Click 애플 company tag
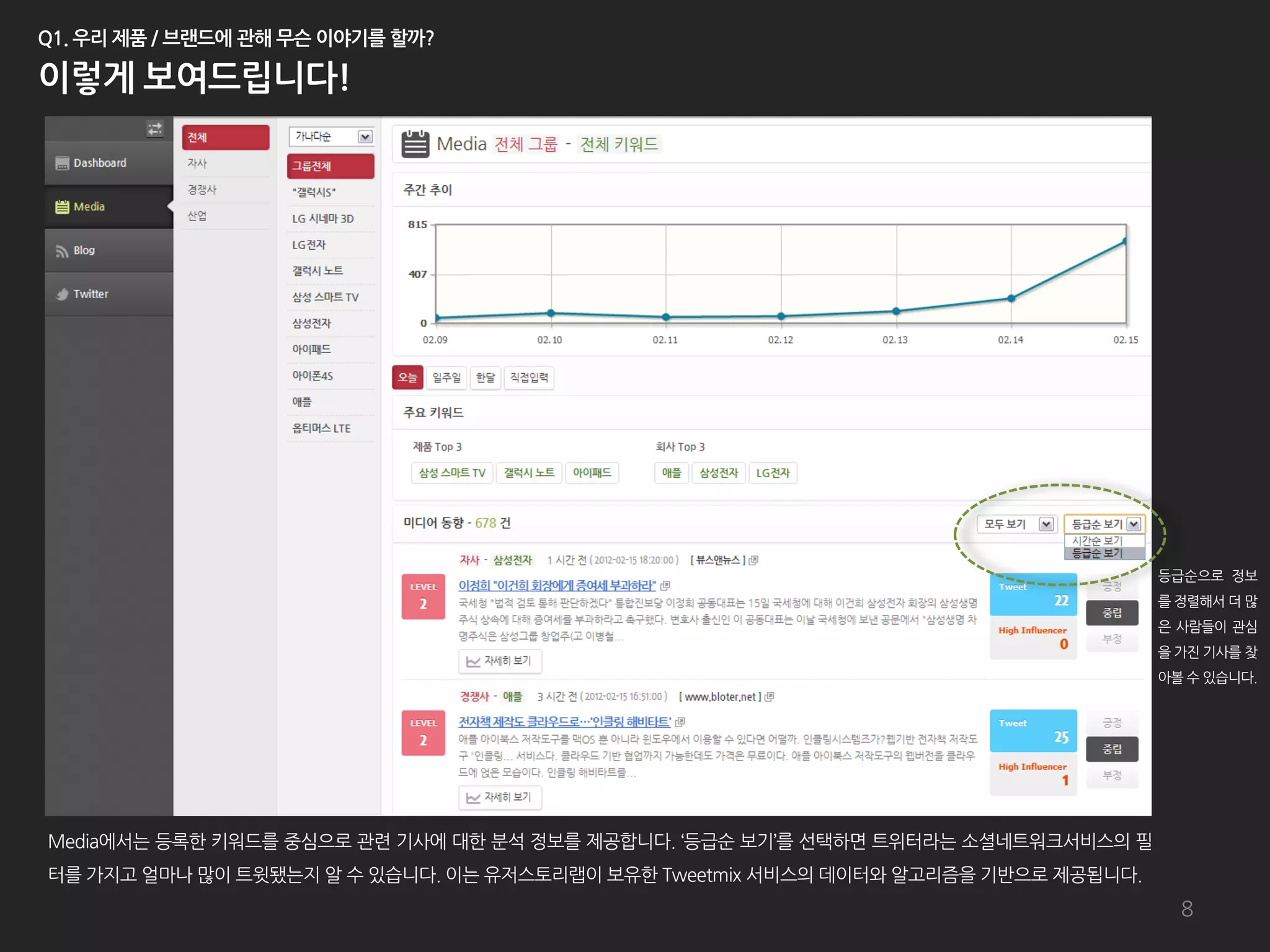The image size is (1270, 952). pyautogui.click(x=672, y=473)
